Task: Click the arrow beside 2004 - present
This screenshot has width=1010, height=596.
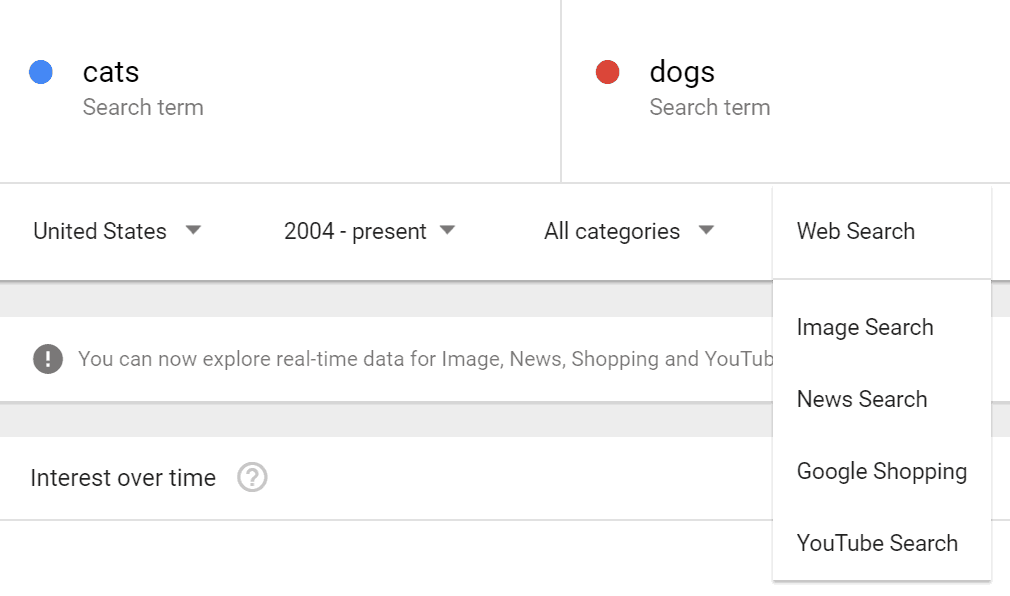Action: [x=447, y=231]
